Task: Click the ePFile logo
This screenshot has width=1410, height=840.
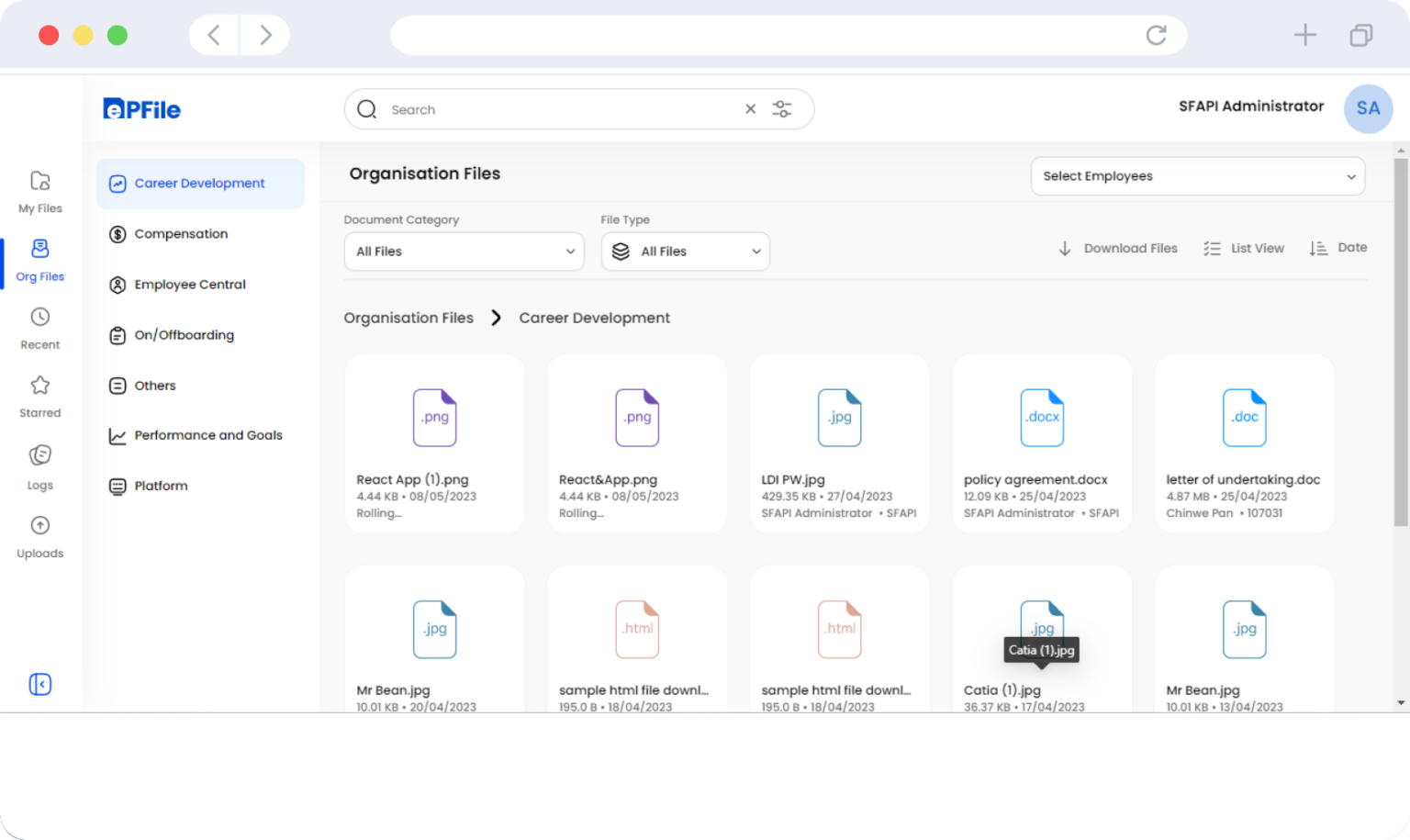Action: pyautogui.click(x=141, y=108)
